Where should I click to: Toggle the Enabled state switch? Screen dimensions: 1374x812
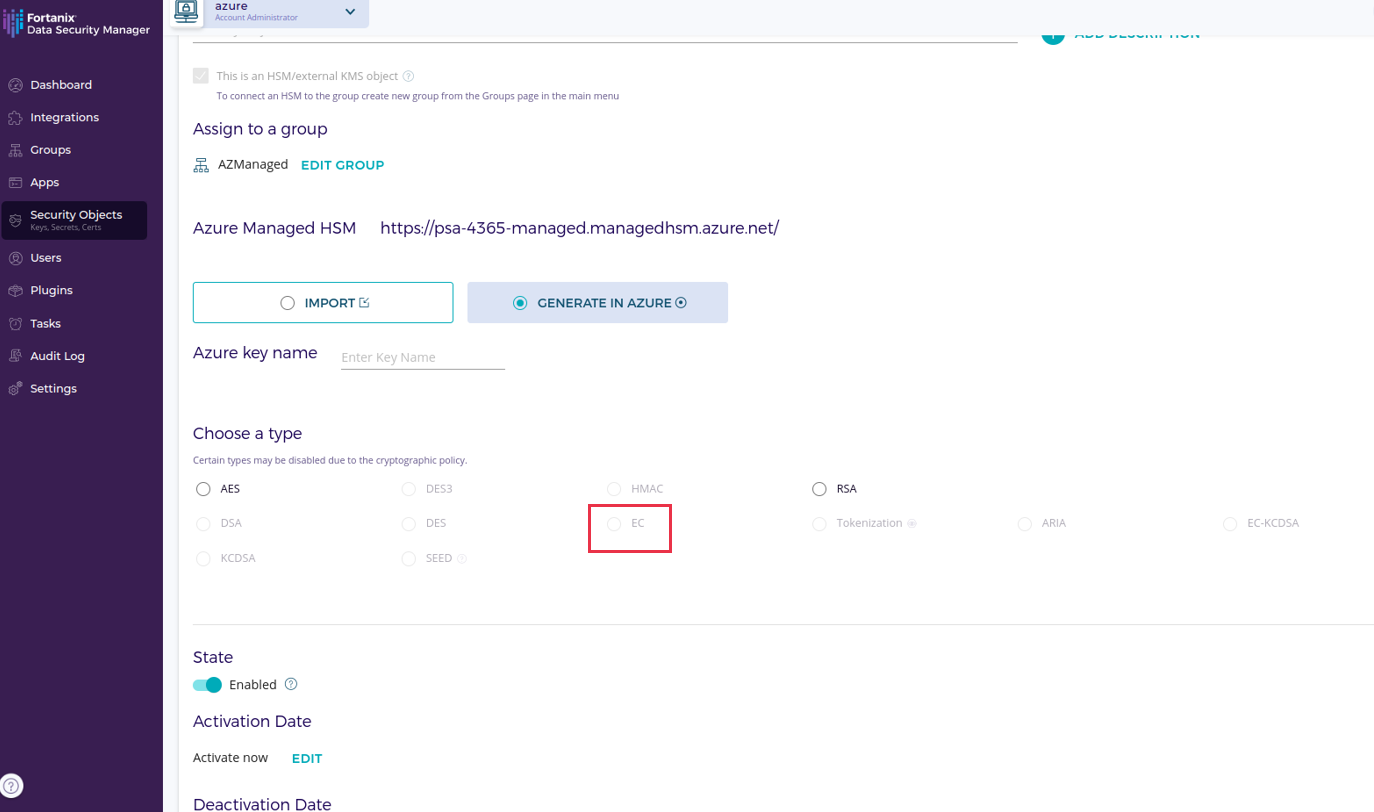pyautogui.click(x=207, y=685)
